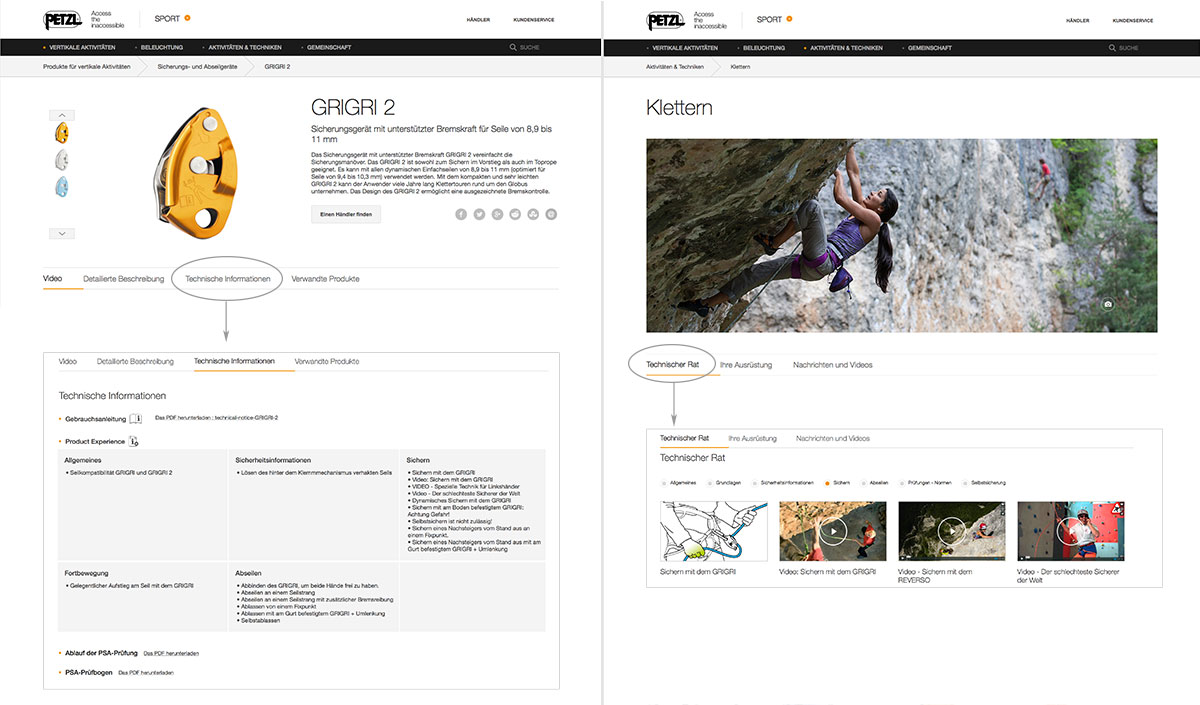Open Kundenservice link on the GRIGRI 2 page

pos(534,20)
